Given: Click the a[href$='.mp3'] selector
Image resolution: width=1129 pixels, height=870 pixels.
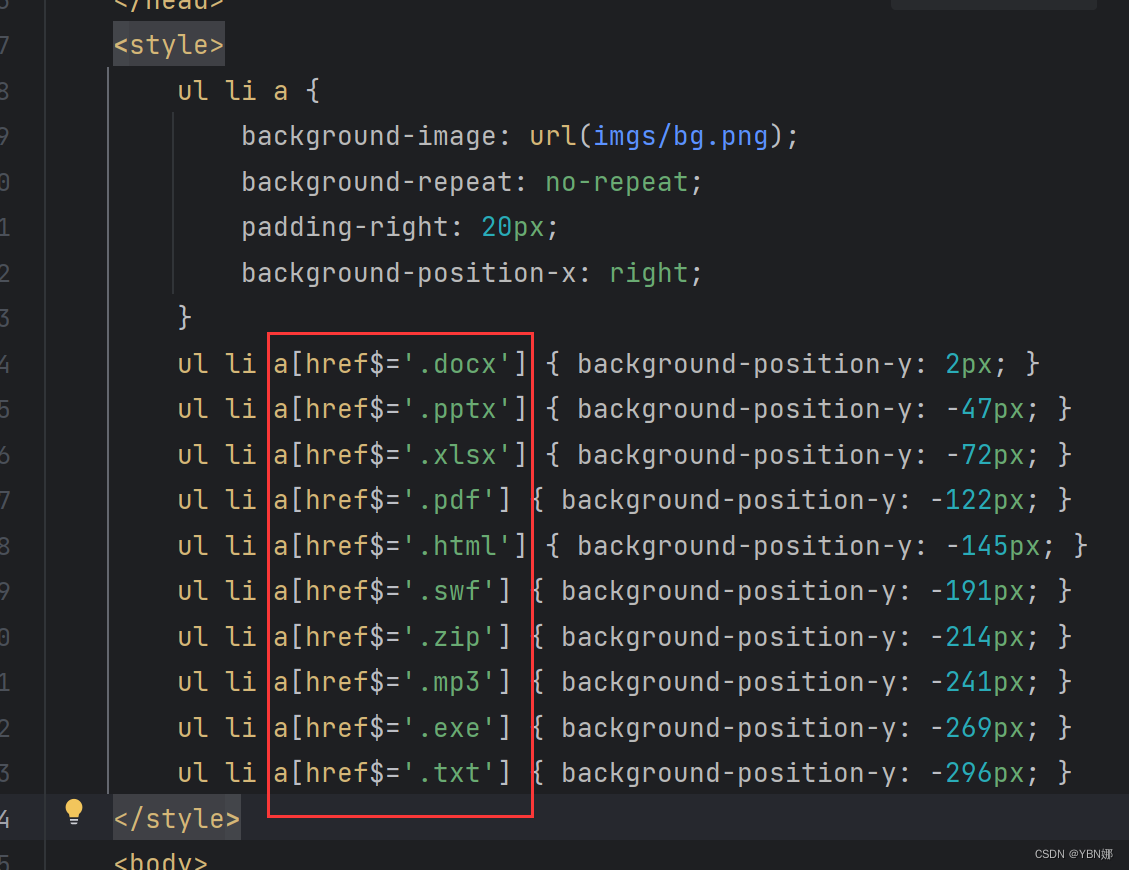Looking at the screenshot, I should click(x=392, y=681).
